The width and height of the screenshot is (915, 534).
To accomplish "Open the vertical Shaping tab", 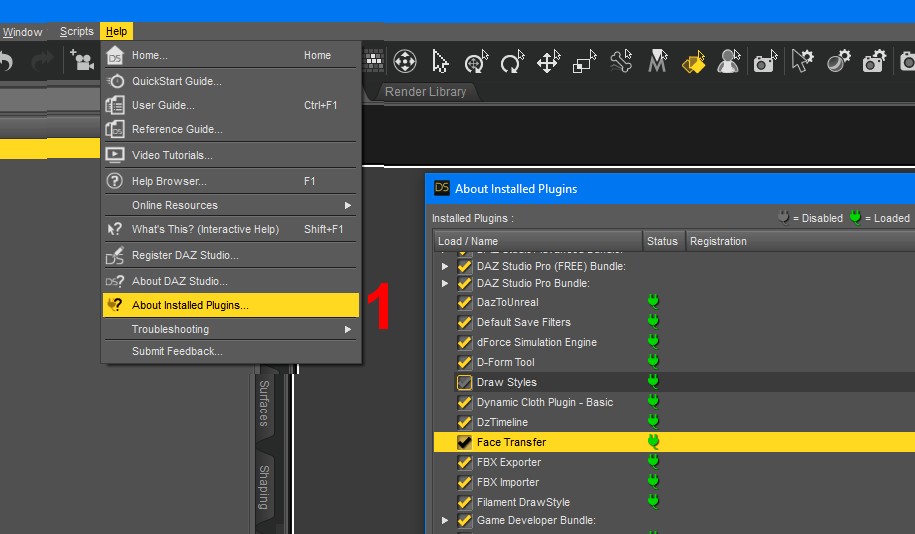I will pyautogui.click(x=264, y=487).
